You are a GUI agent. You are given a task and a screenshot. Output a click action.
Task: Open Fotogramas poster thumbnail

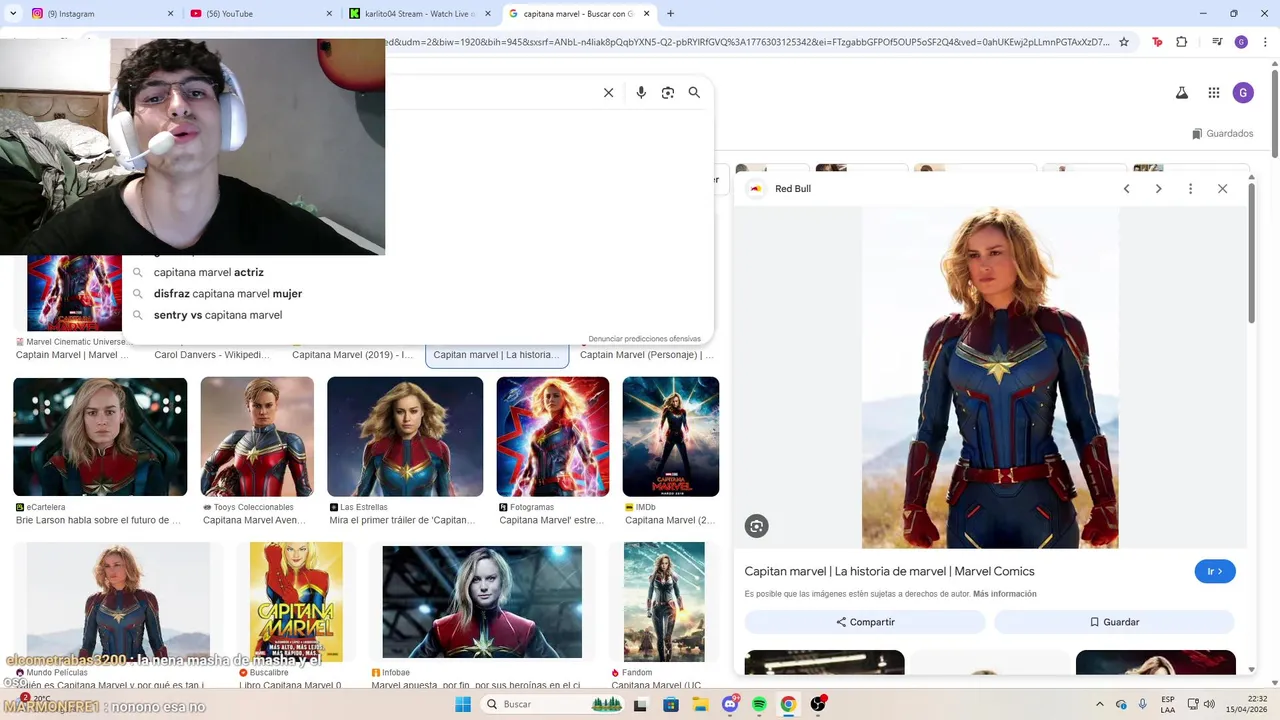(553, 436)
